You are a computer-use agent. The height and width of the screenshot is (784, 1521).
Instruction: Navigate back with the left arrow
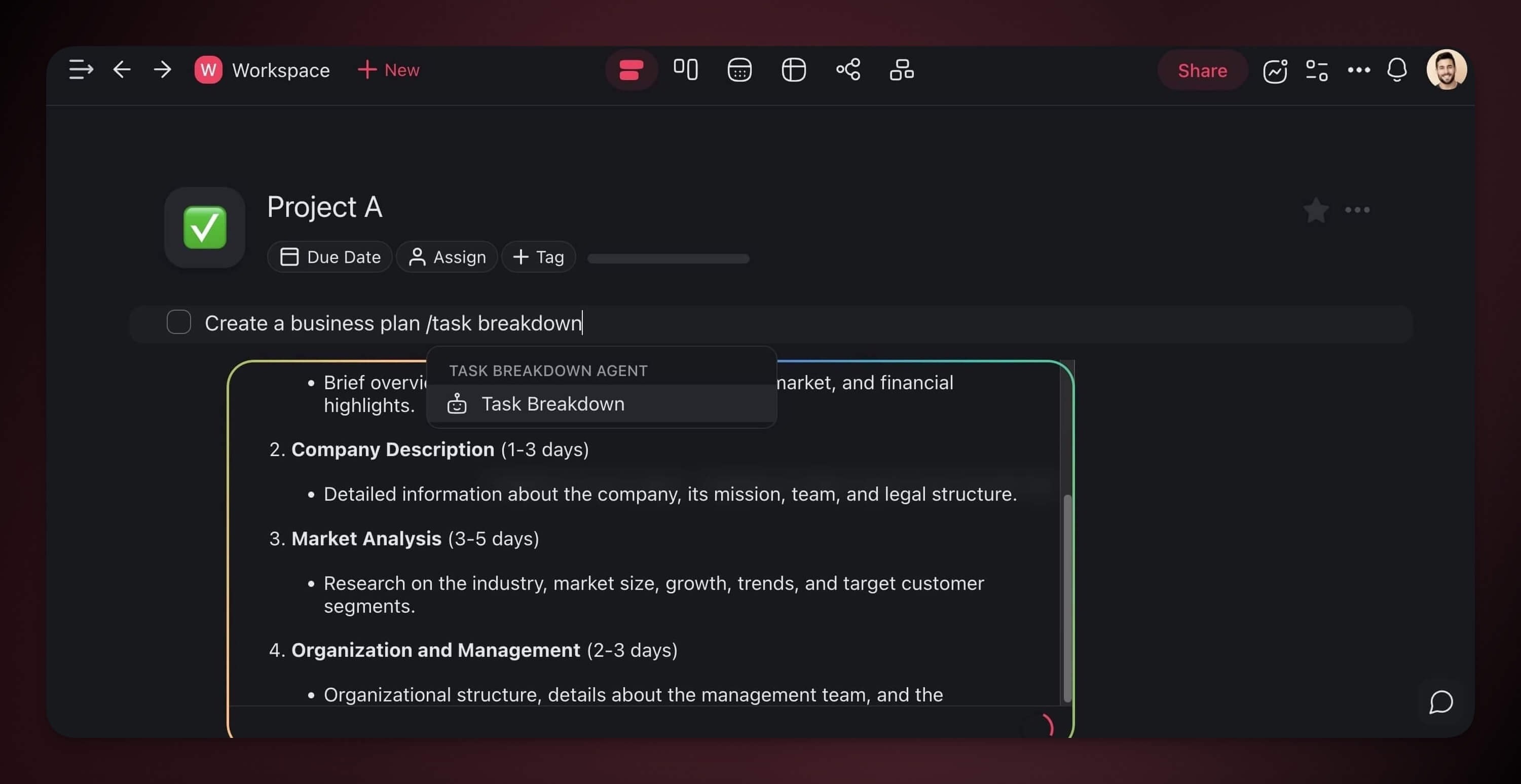(x=122, y=69)
